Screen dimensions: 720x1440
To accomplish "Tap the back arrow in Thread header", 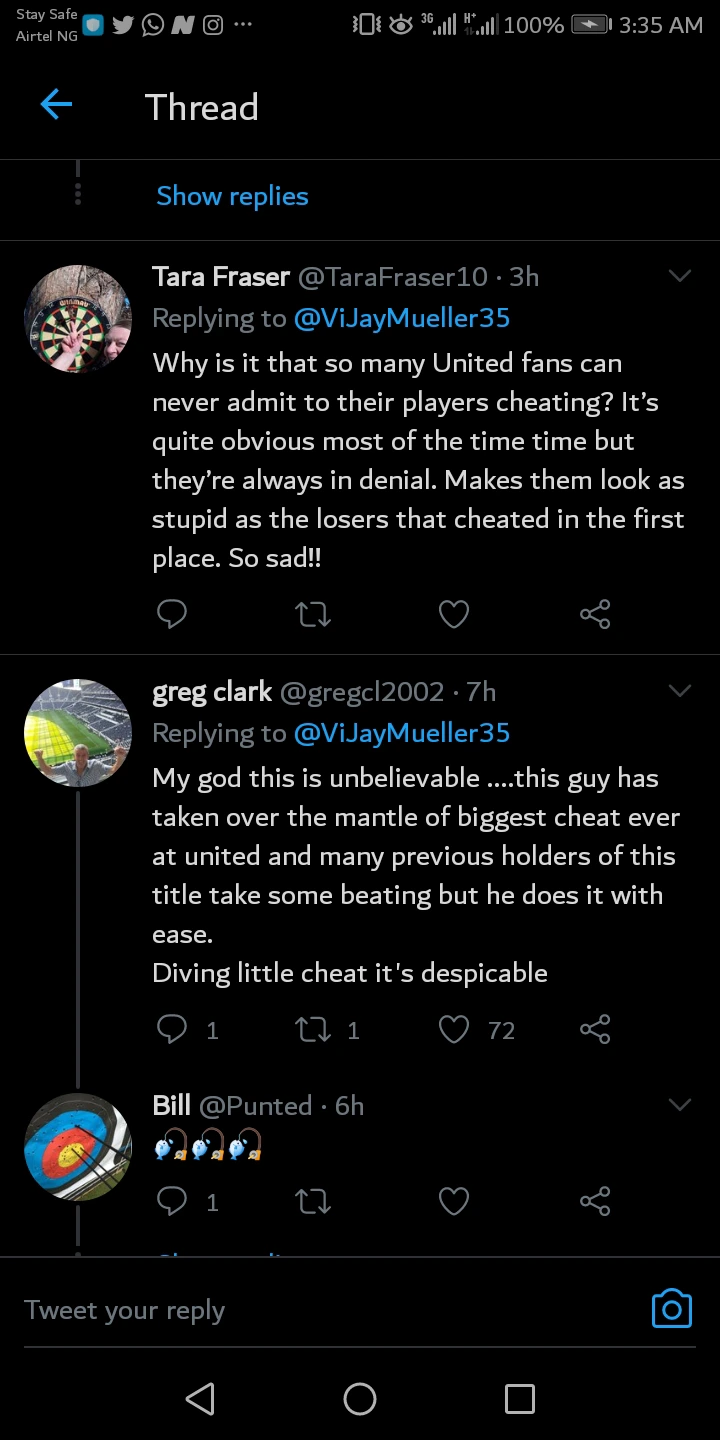I will pyautogui.click(x=56, y=105).
